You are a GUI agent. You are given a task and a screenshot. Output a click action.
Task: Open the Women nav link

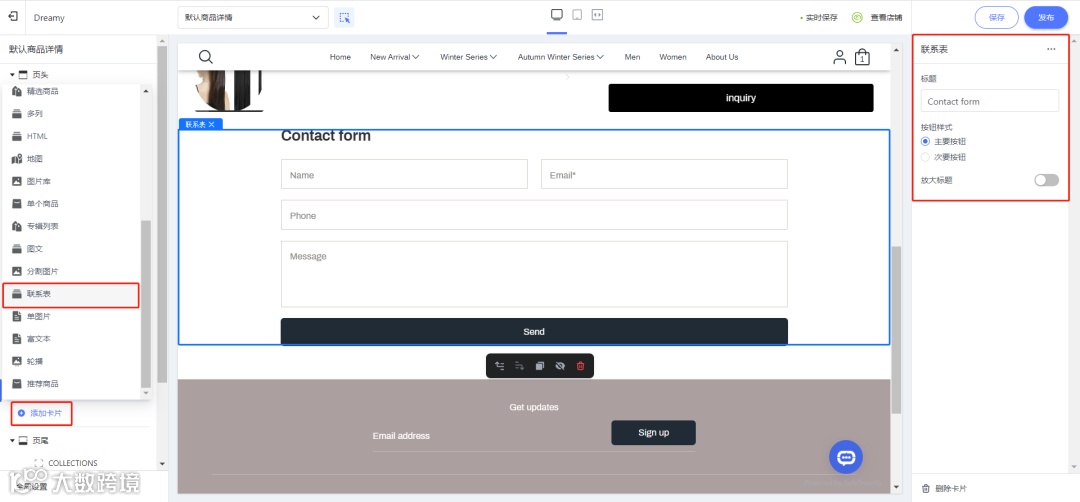pyautogui.click(x=673, y=57)
